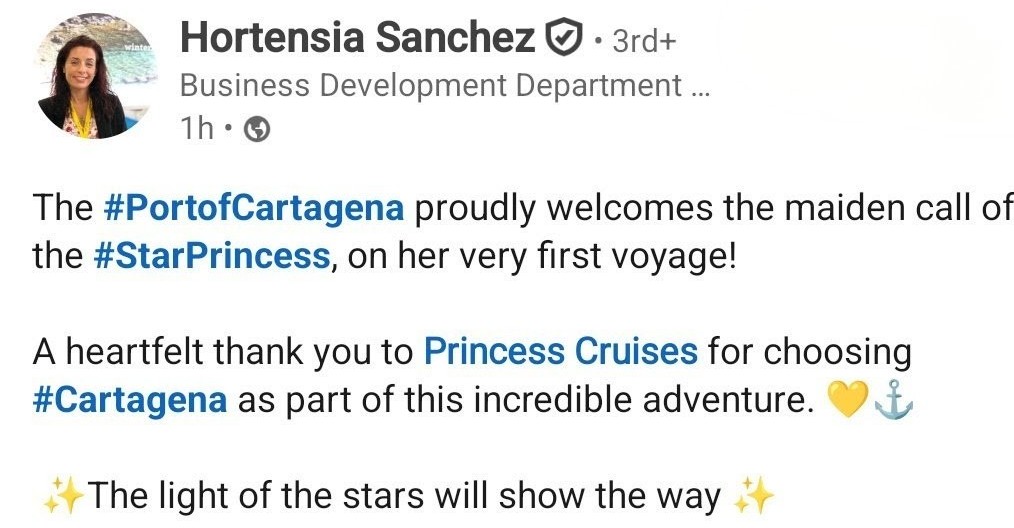Click the sparkles emoji before "The light"
This screenshot has height=528, width=1014.
coord(64,494)
